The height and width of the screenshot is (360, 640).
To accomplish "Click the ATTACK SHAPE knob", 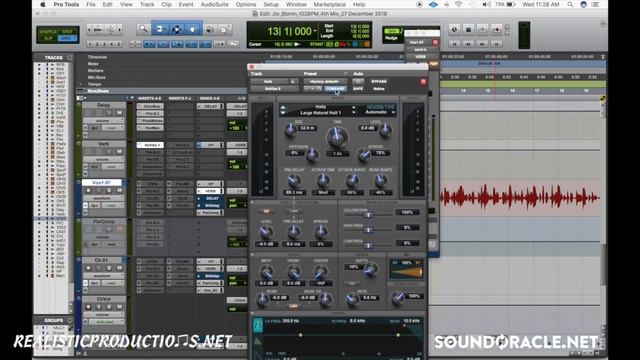I will (x=351, y=180).
